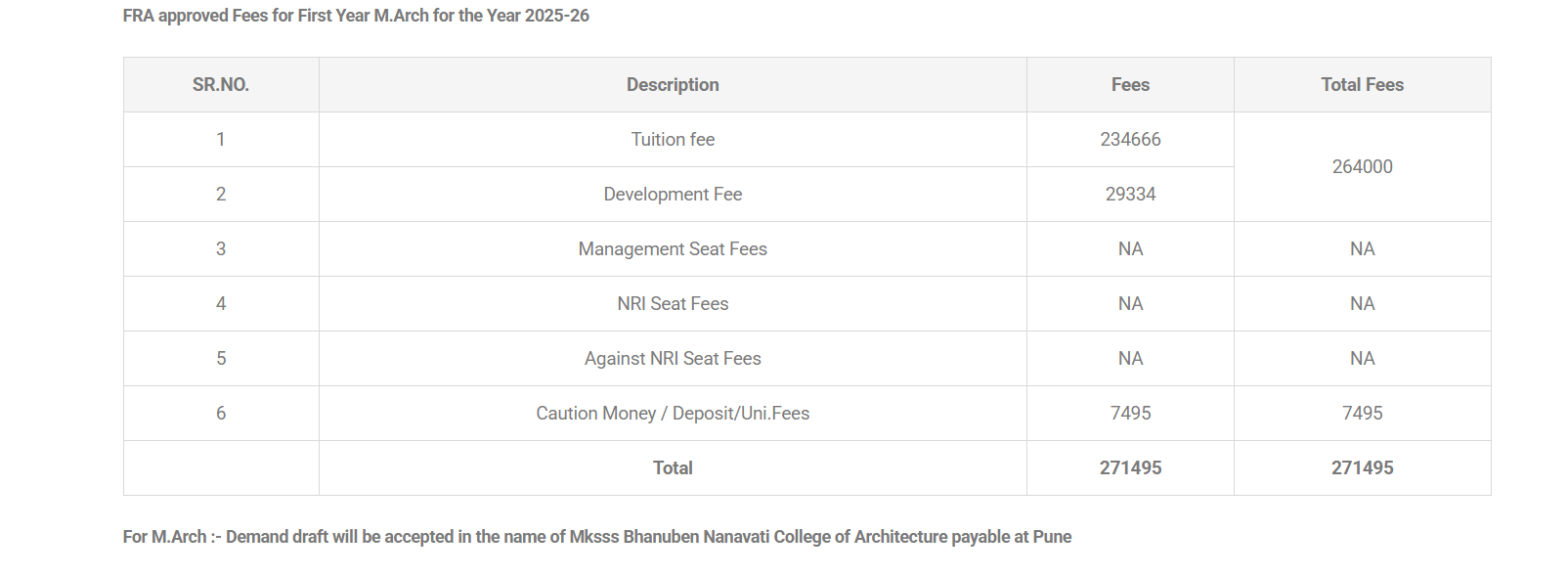1568x576 pixels.
Task: Click the M.Arch demand draft note text
Action: (596, 537)
